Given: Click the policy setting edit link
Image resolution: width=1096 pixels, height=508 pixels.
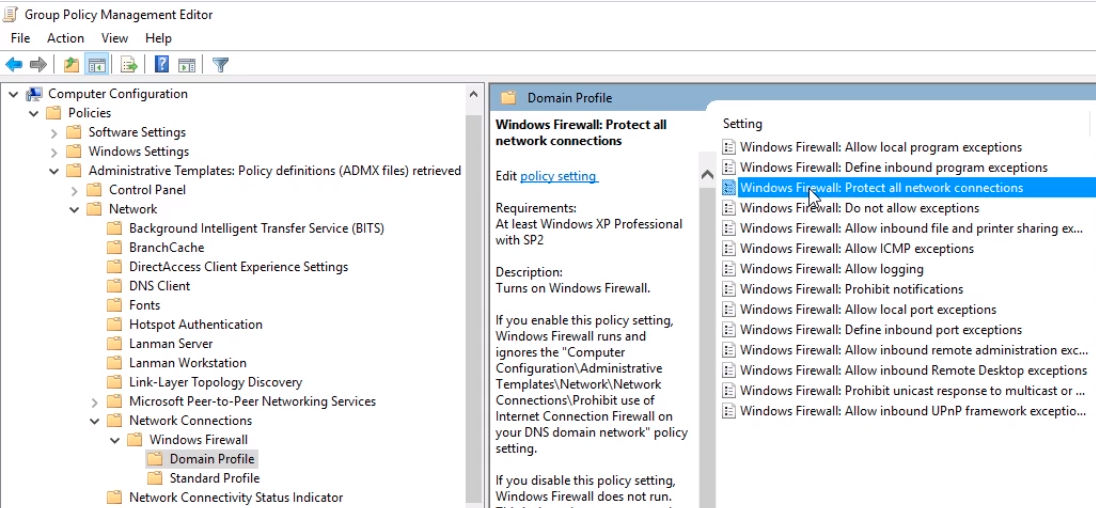Looking at the screenshot, I should coord(558,176).
